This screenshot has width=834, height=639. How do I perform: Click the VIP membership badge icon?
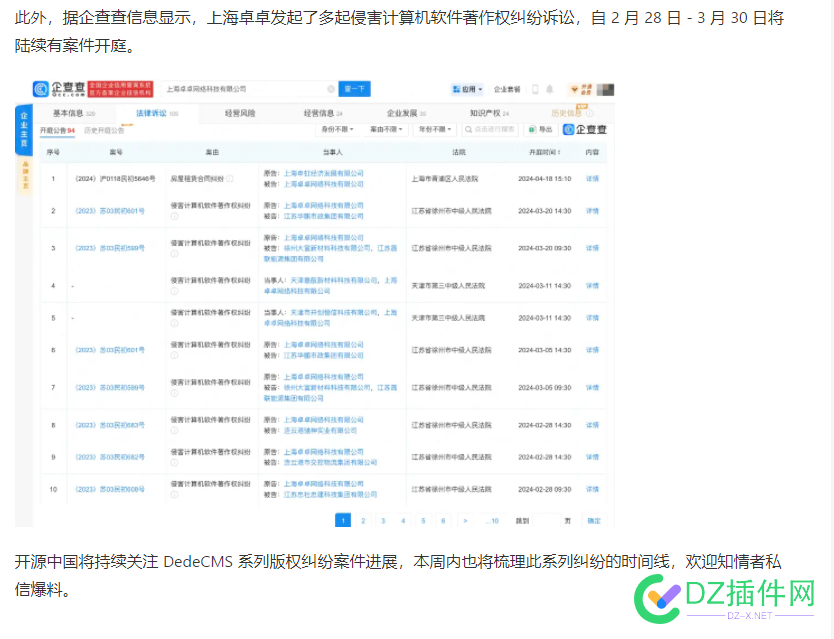581,89
